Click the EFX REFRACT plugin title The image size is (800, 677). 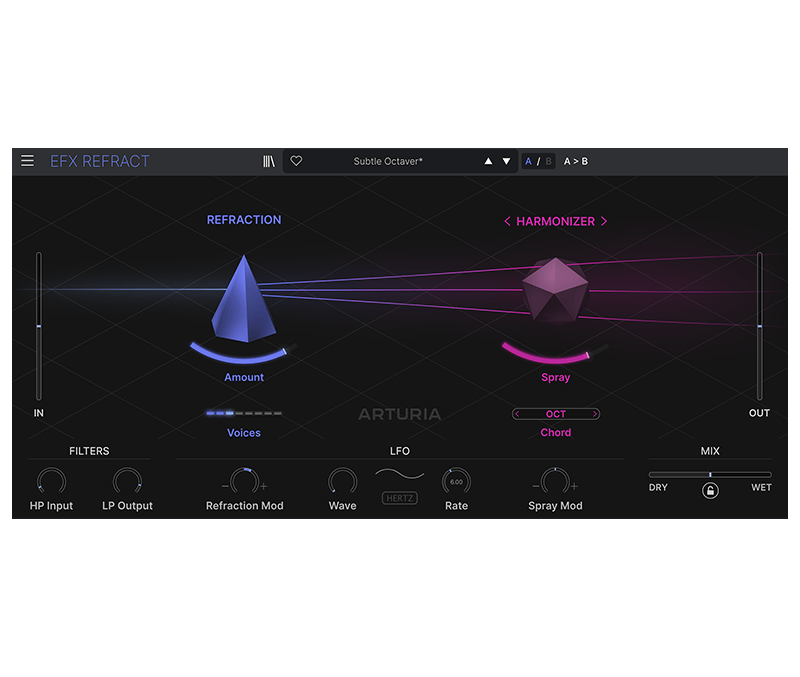pyautogui.click(x=99, y=161)
